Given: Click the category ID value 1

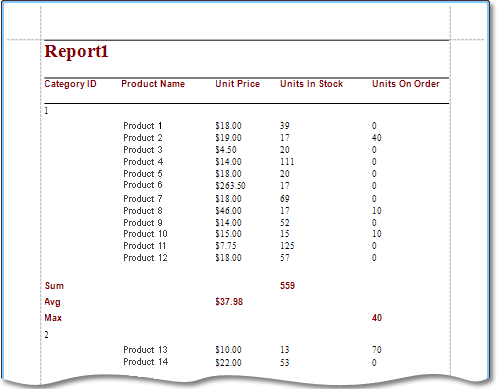Looking at the screenshot, I should tap(46, 111).
